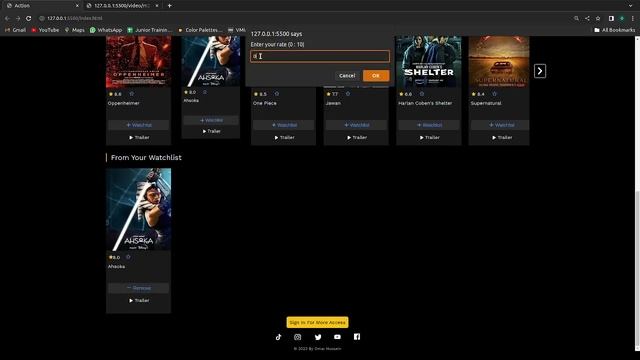
Task: Rate Jawan with its outline star
Action: point(348,94)
